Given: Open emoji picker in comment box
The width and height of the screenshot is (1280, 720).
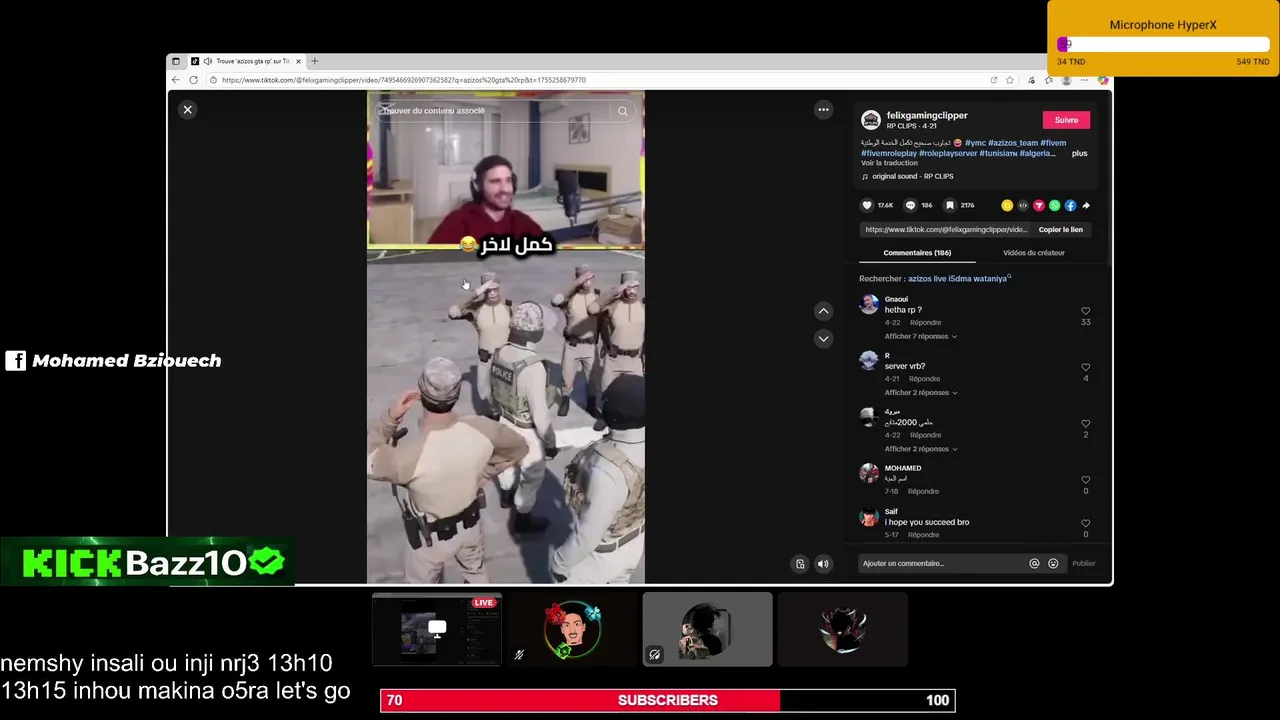Looking at the screenshot, I should (x=1053, y=564).
